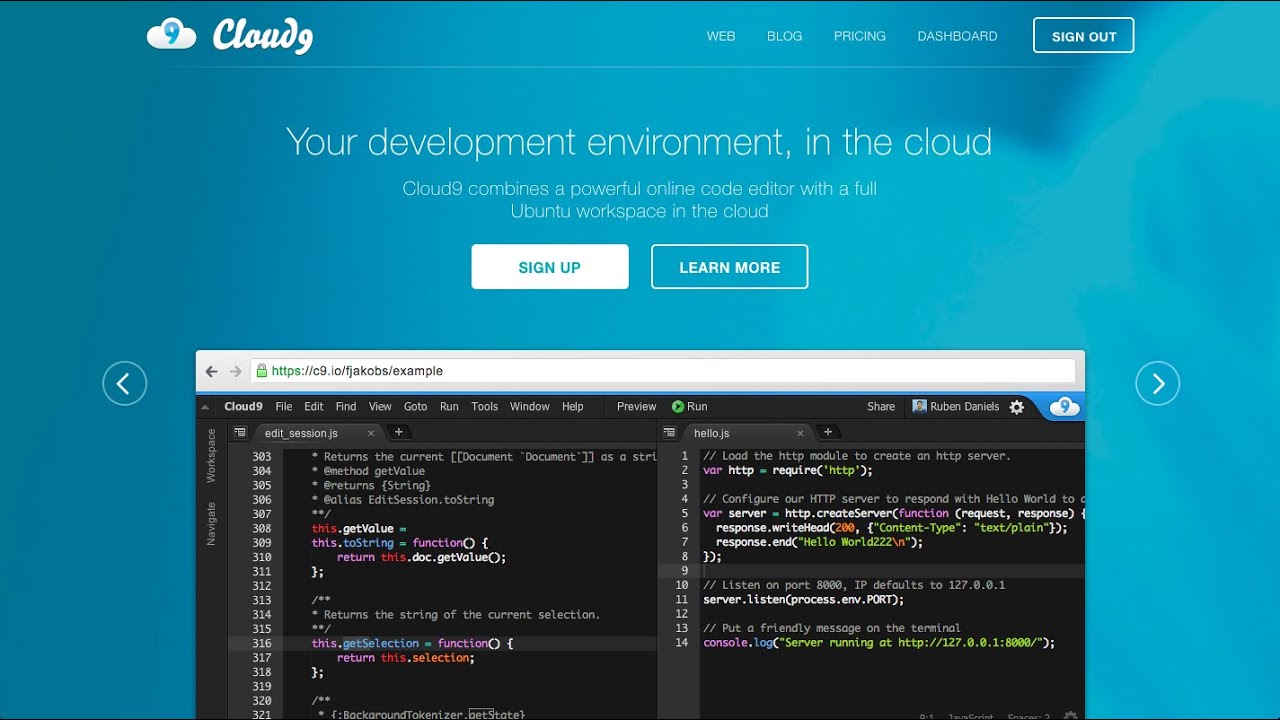Click the c9.io/fjakobs/example address bar
This screenshot has width=1280, height=720.
(663, 371)
